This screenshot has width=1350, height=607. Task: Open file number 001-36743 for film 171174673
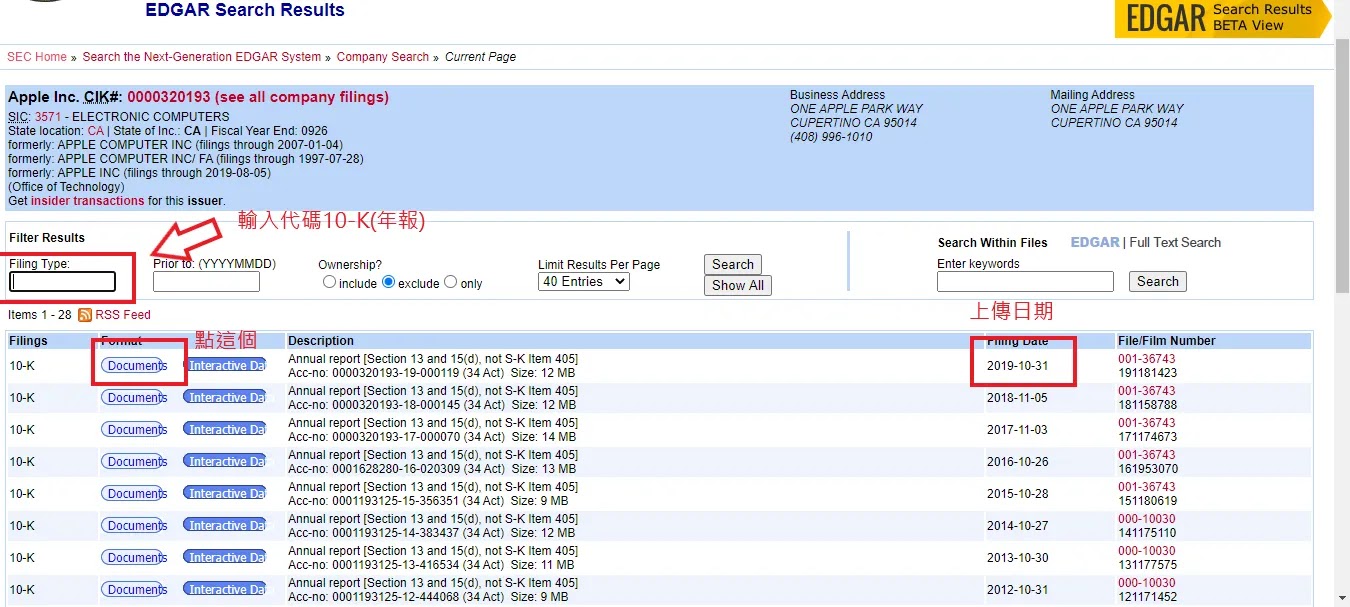1146,423
